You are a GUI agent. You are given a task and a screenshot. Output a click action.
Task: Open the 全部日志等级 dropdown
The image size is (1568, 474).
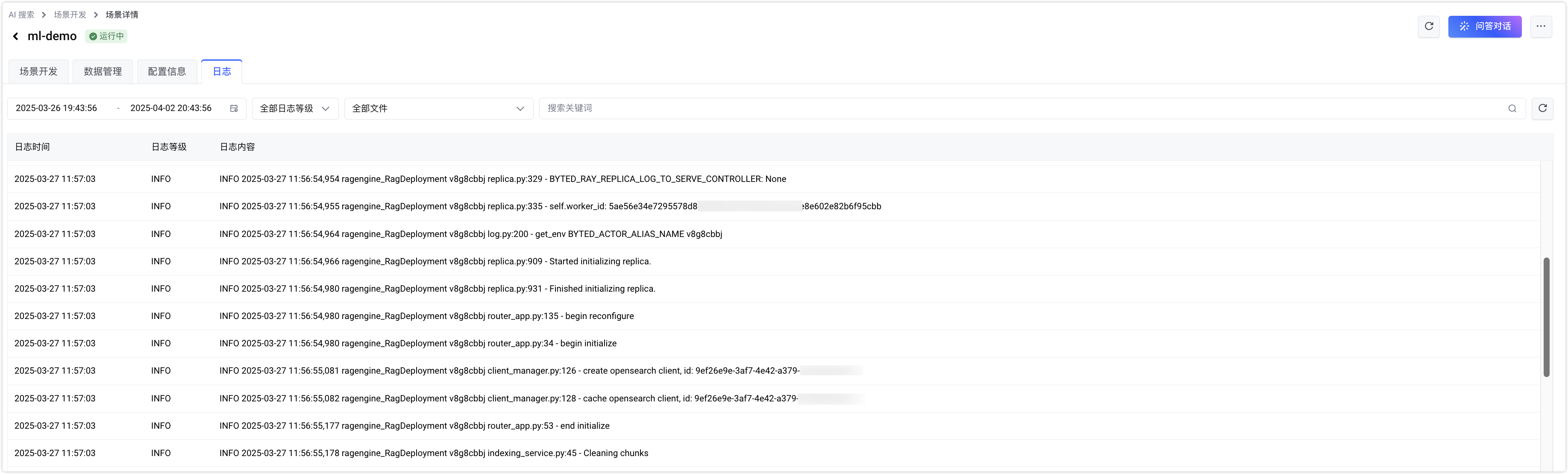pyautogui.click(x=295, y=108)
